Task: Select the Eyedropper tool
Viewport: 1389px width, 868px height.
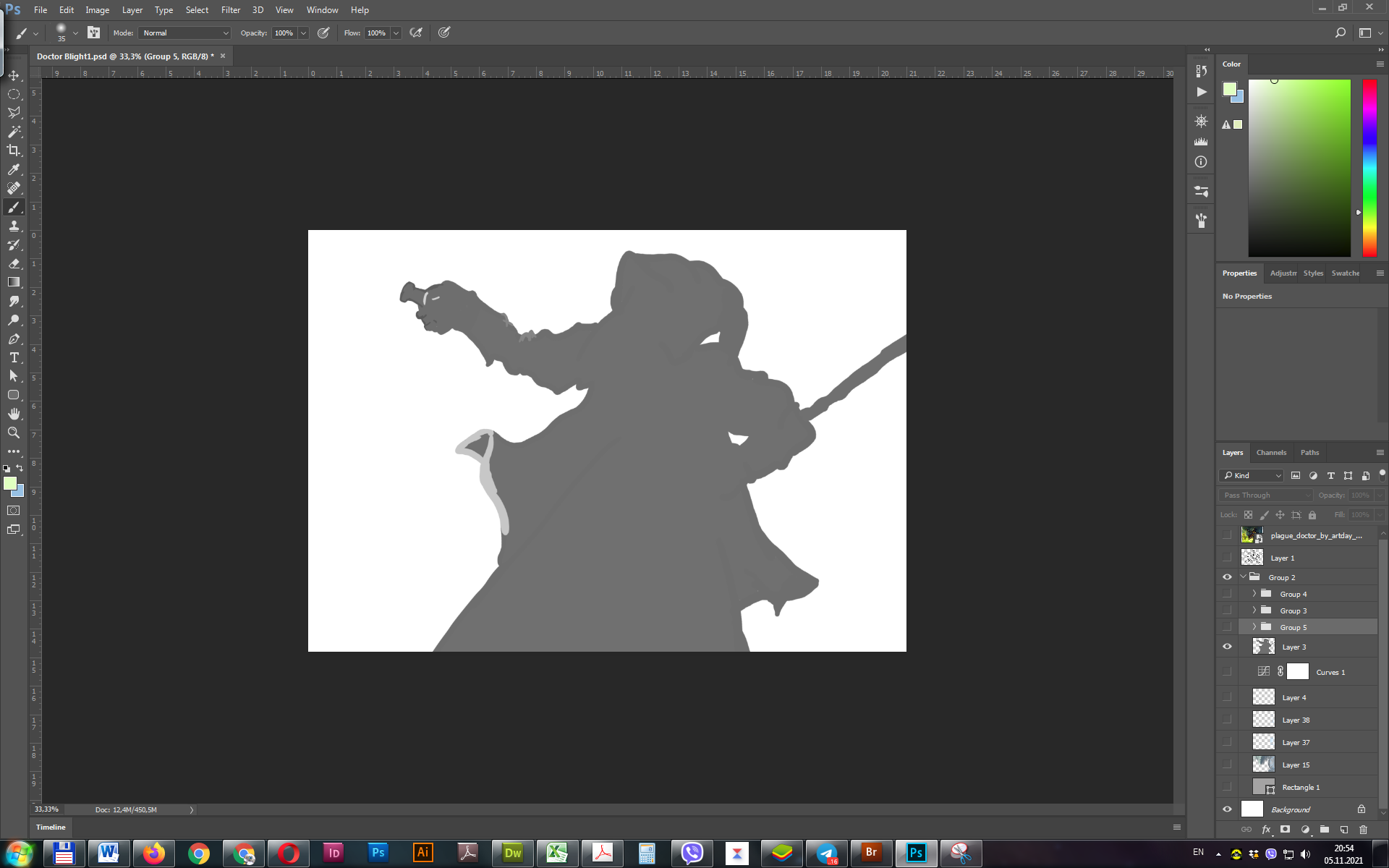Action: [x=14, y=169]
